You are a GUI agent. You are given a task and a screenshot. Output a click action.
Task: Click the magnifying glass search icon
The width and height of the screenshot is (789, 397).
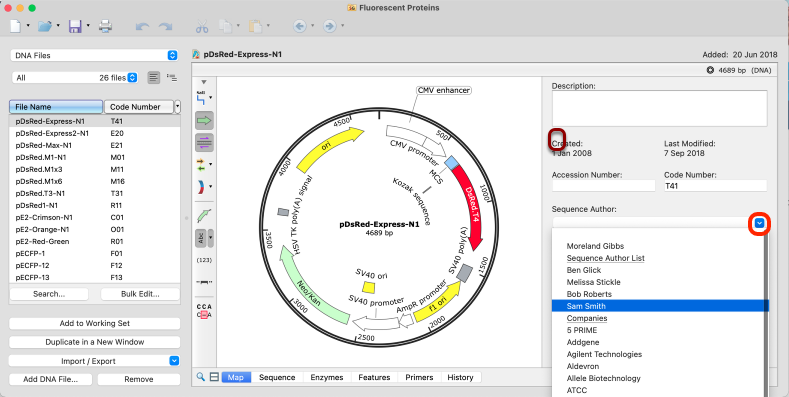(x=201, y=377)
